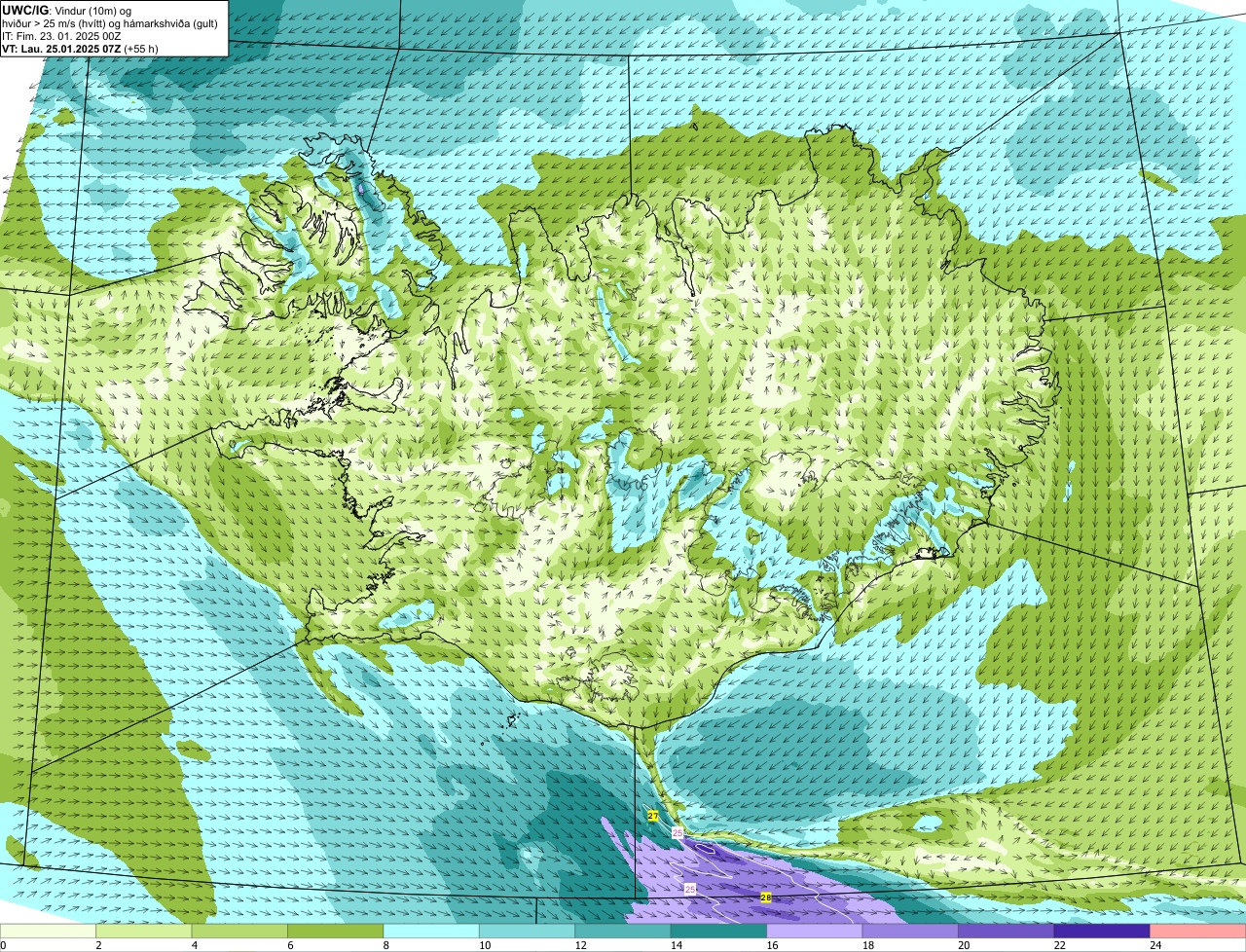Click the white '25' contour label left of yellow 28
The width and height of the screenshot is (1246, 952).
coord(690,889)
